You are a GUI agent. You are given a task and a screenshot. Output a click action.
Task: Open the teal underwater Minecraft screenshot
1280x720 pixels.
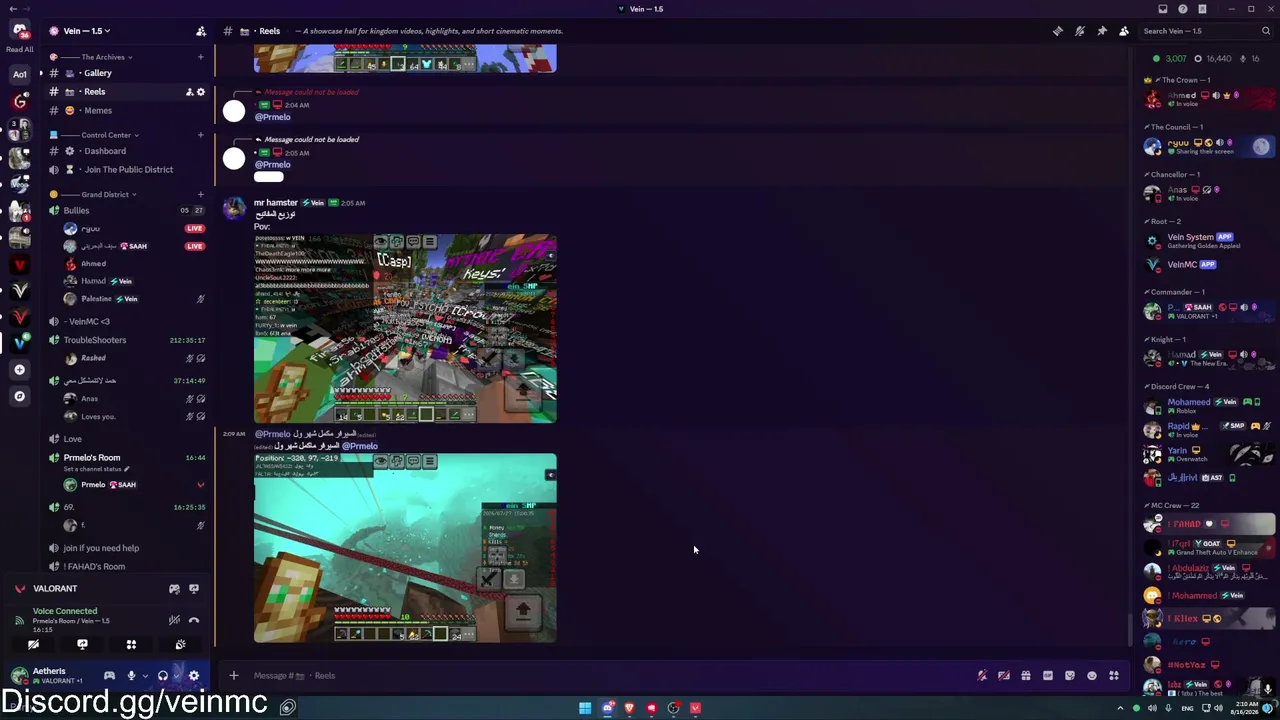(405, 548)
